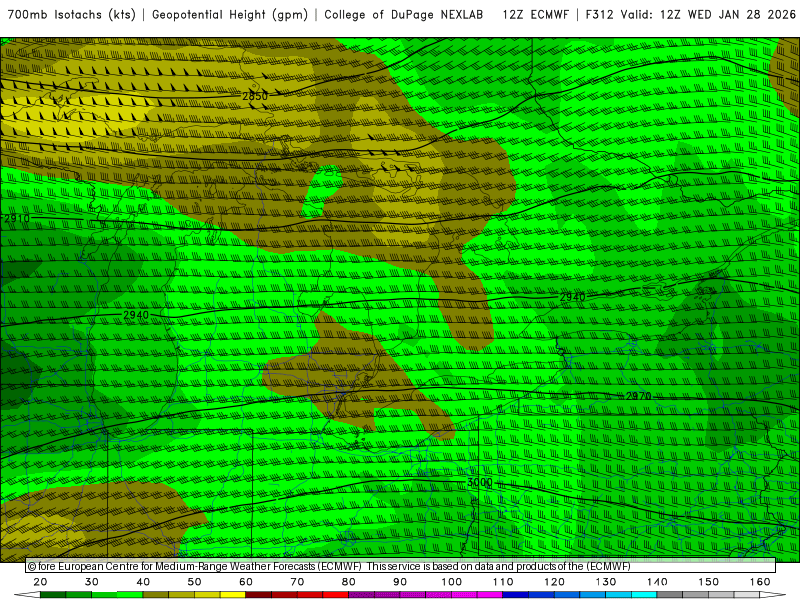The width and height of the screenshot is (800, 600).
Task: Click the 2910 height contour label
Action: click(17, 219)
